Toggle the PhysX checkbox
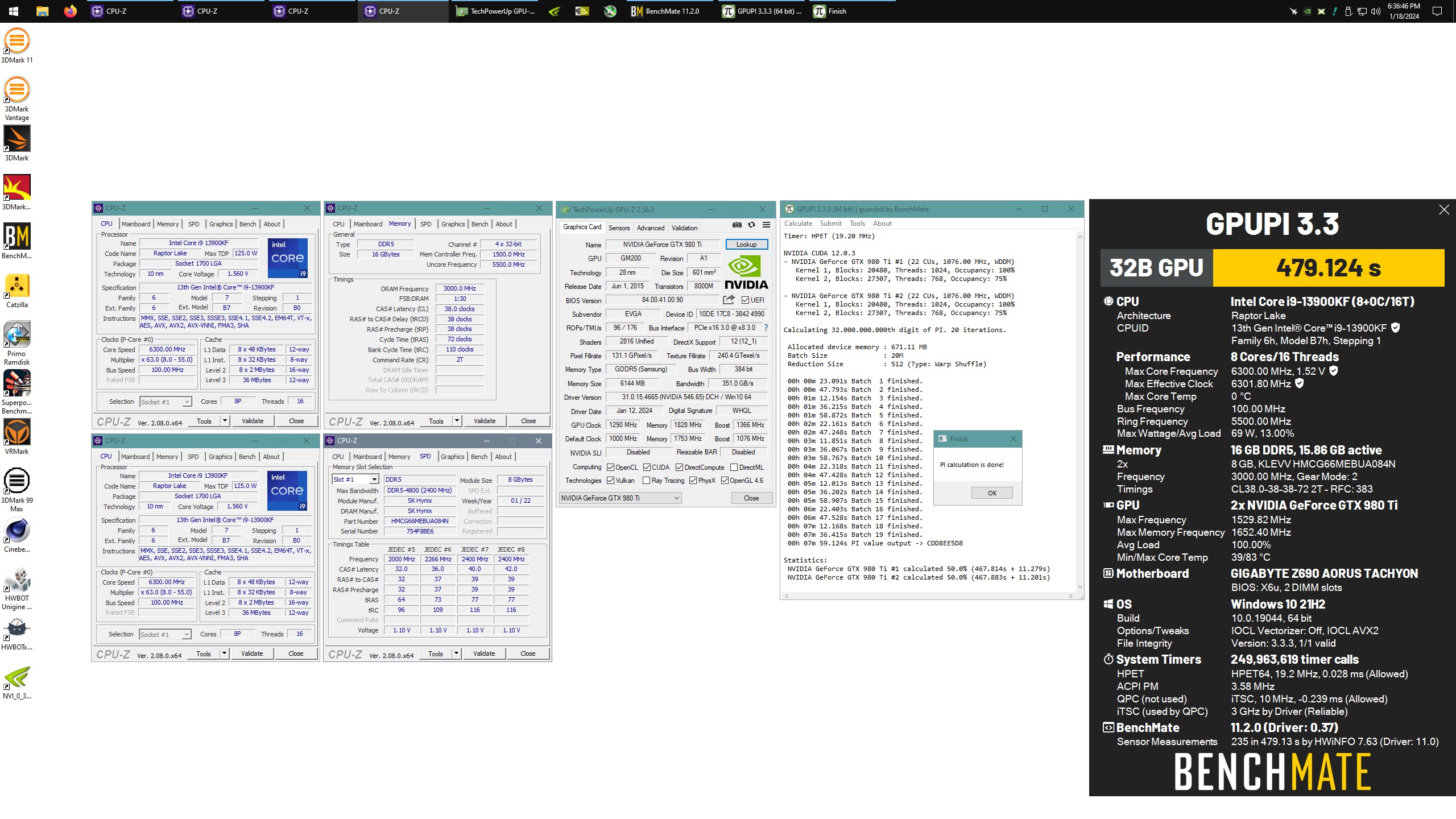Image resolution: width=1456 pixels, height=819 pixels. [693, 481]
